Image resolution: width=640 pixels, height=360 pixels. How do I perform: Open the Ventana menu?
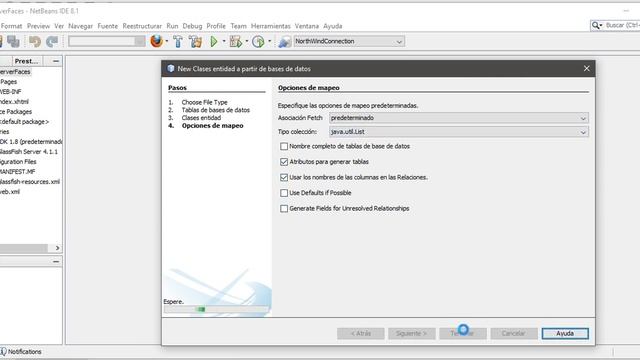click(307, 26)
